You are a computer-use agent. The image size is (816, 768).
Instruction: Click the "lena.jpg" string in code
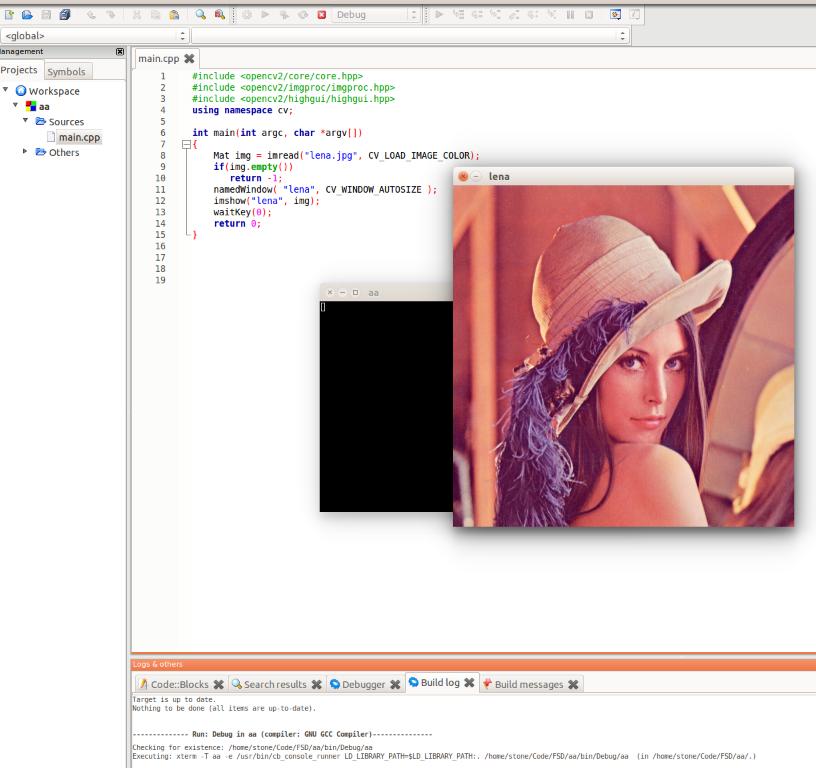coord(330,156)
